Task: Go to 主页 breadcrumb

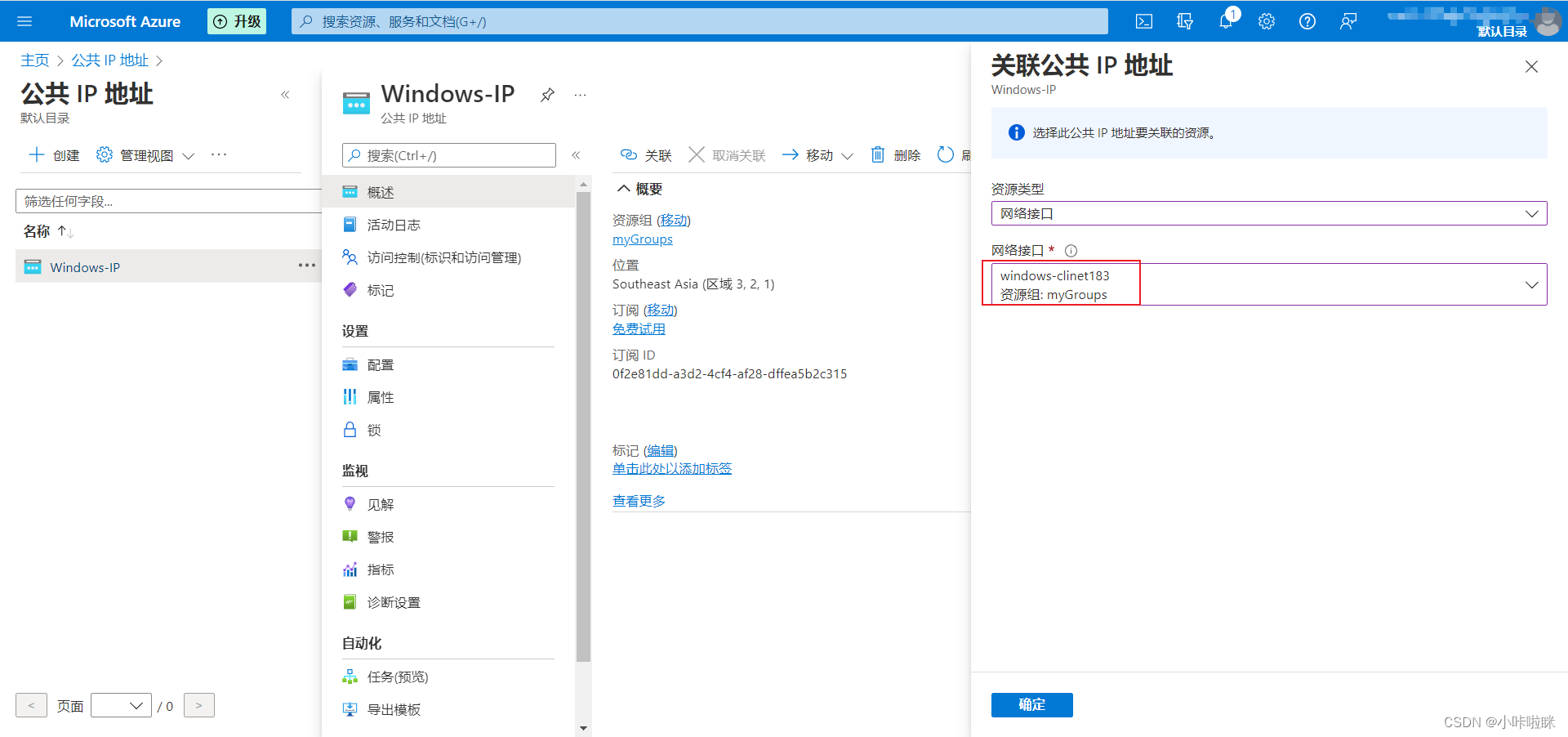Action: click(x=35, y=60)
